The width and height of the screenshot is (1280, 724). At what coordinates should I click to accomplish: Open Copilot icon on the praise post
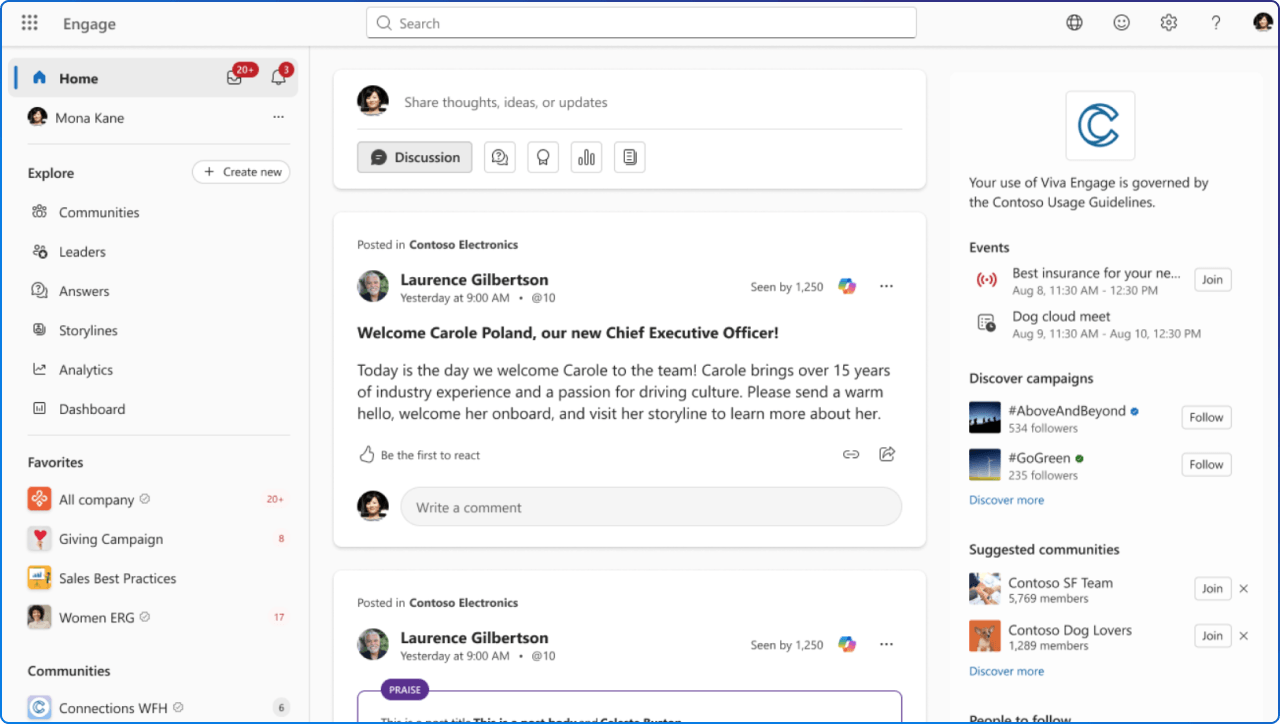pos(847,645)
